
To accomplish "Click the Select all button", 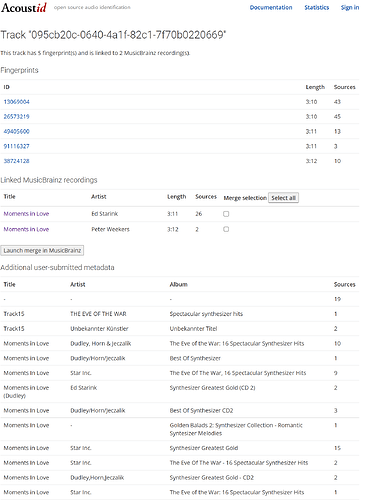I will pos(283,198).
